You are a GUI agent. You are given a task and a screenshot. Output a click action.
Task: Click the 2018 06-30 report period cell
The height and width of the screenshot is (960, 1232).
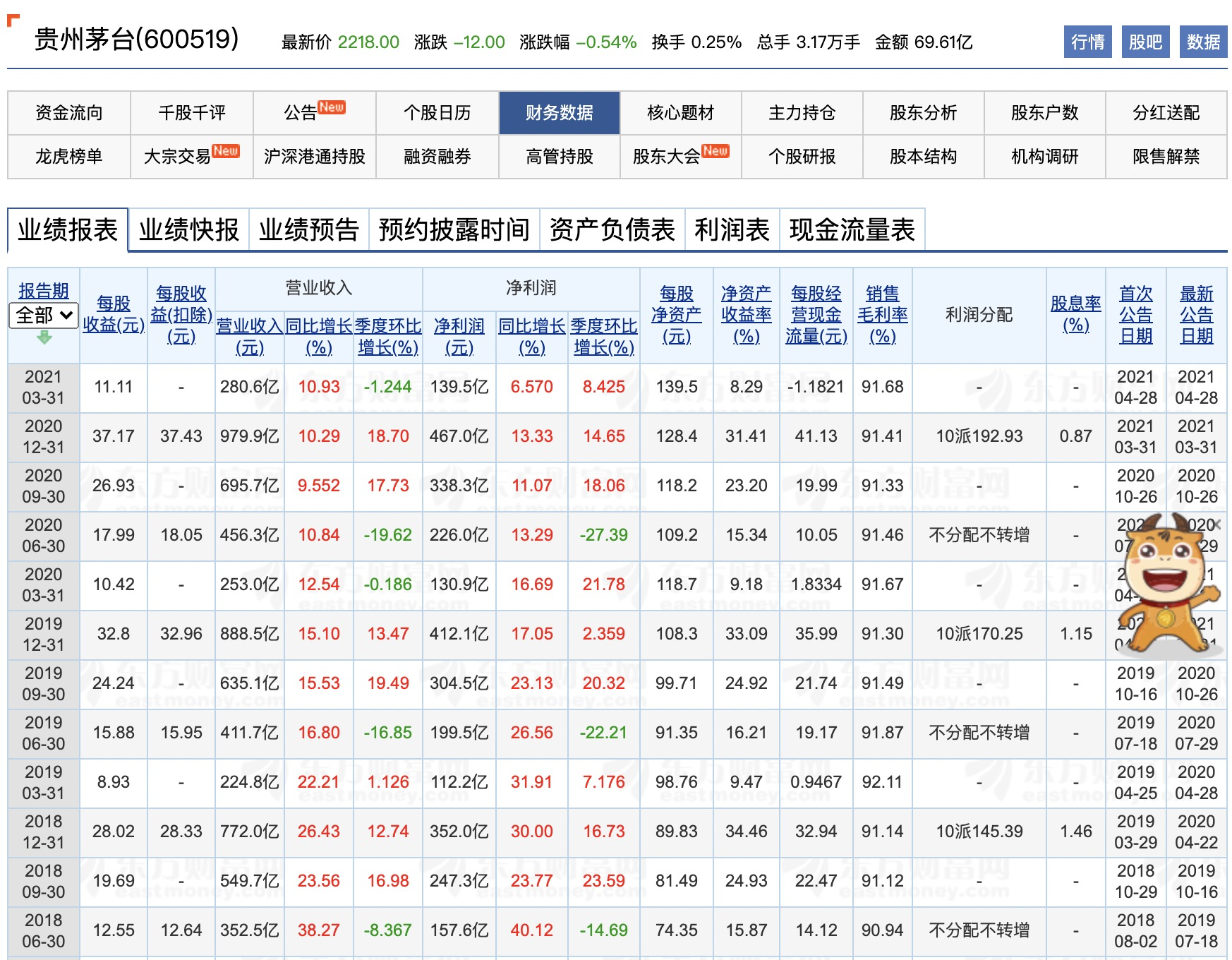pyautogui.click(x=44, y=931)
